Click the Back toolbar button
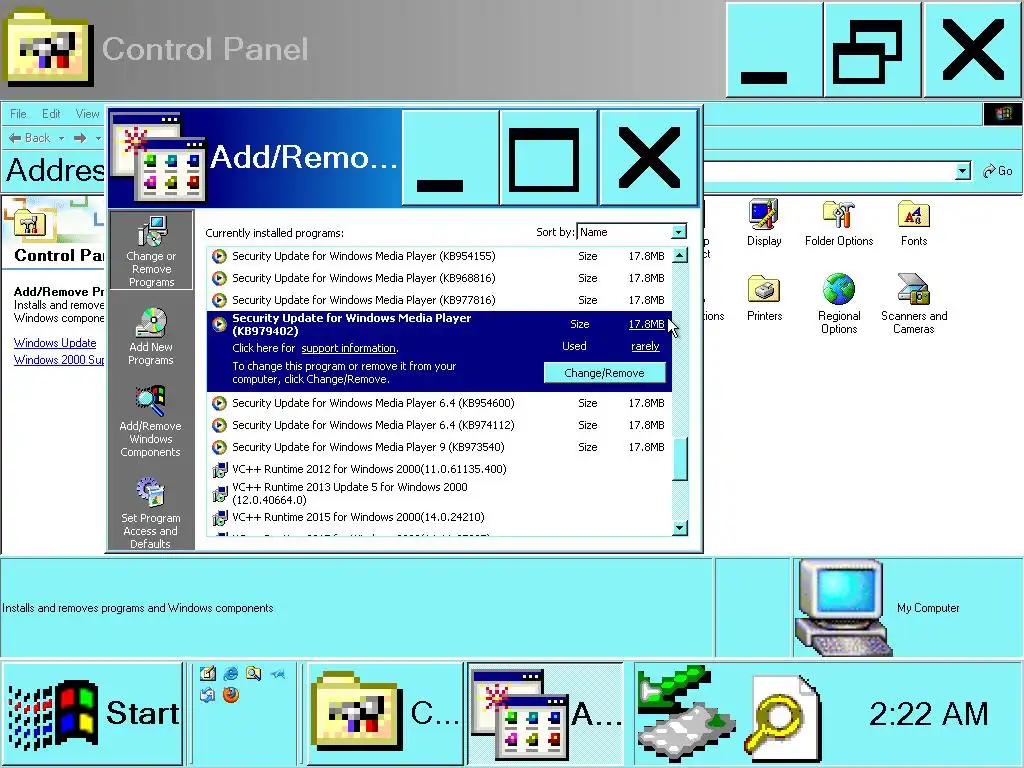Screen dimensions: 1024x768 [29, 138]
